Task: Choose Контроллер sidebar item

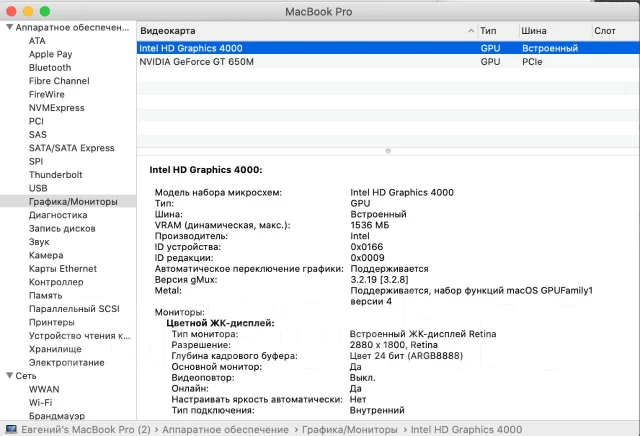Action: click(56, 282)
